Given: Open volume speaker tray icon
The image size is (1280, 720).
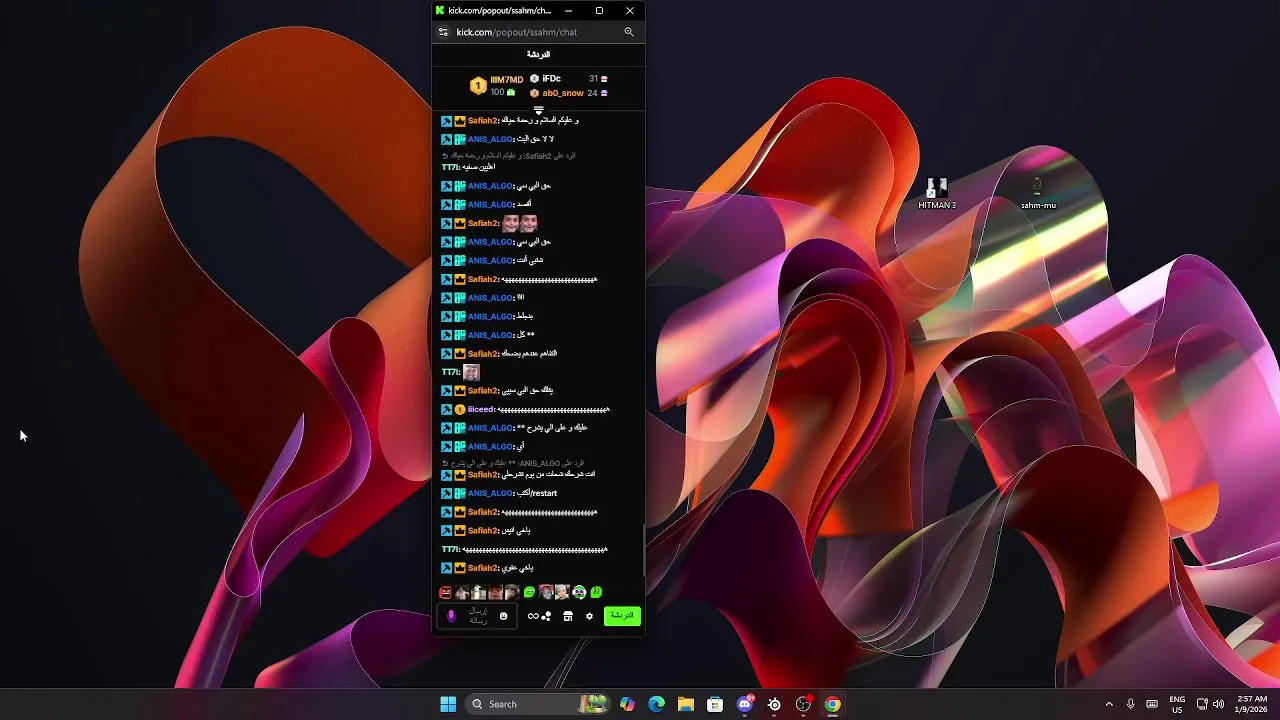Looking at the screenshot, I should [1219, 704].
